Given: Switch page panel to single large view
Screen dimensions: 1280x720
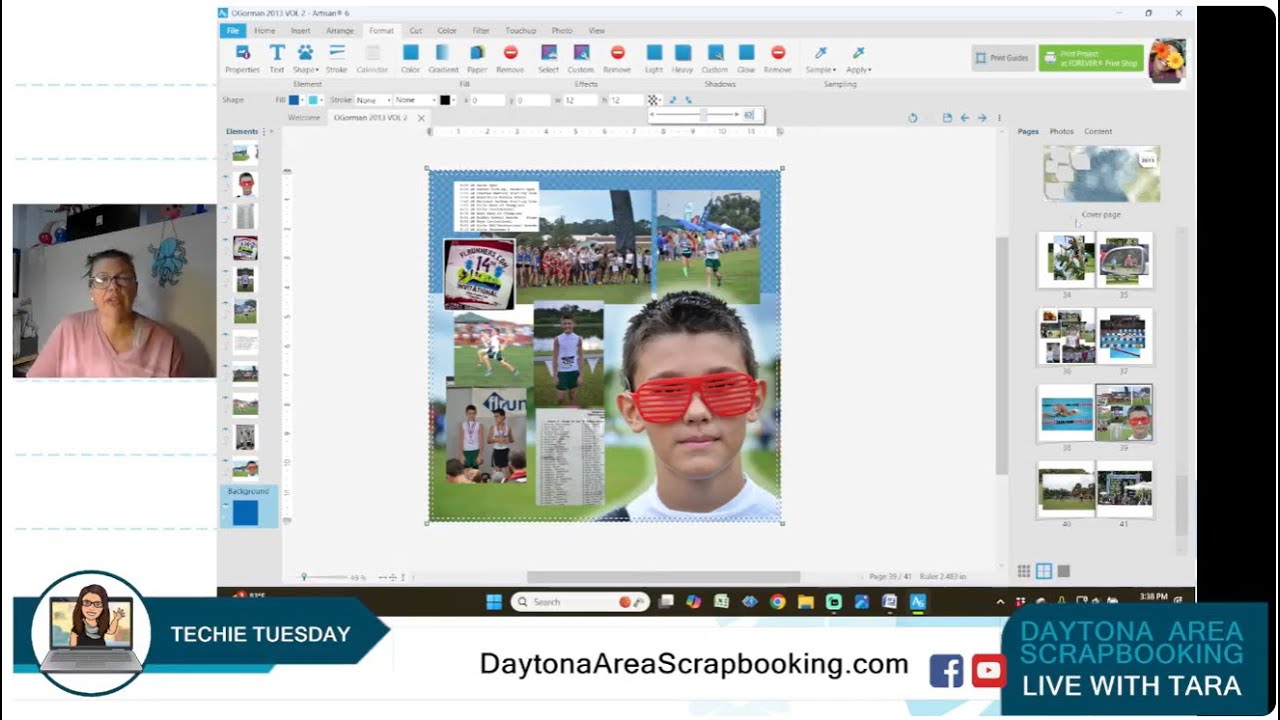Looking at the screenshot, I should point(1064,571).
